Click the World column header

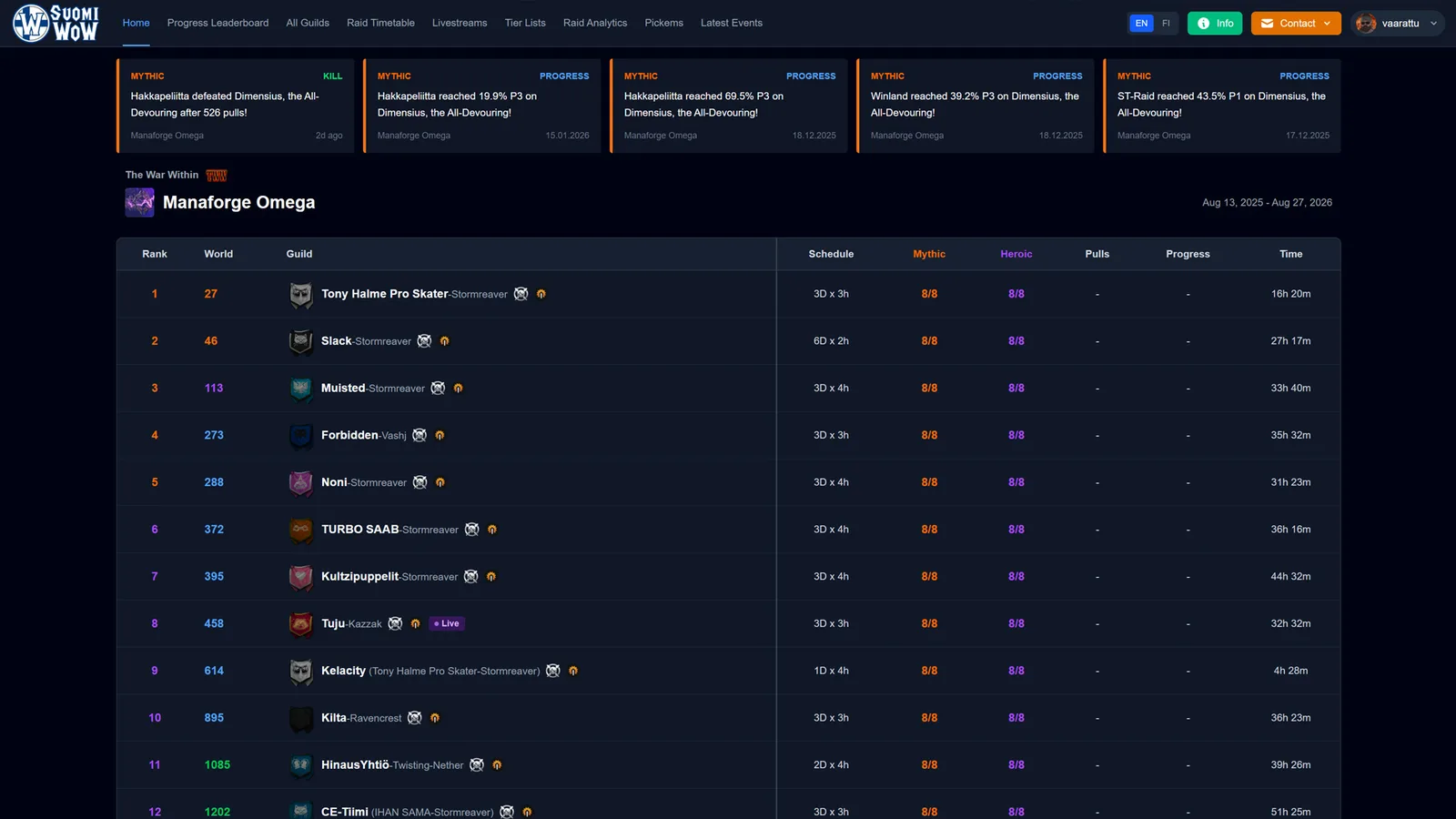pyautogui.click(x=218, y=254)
